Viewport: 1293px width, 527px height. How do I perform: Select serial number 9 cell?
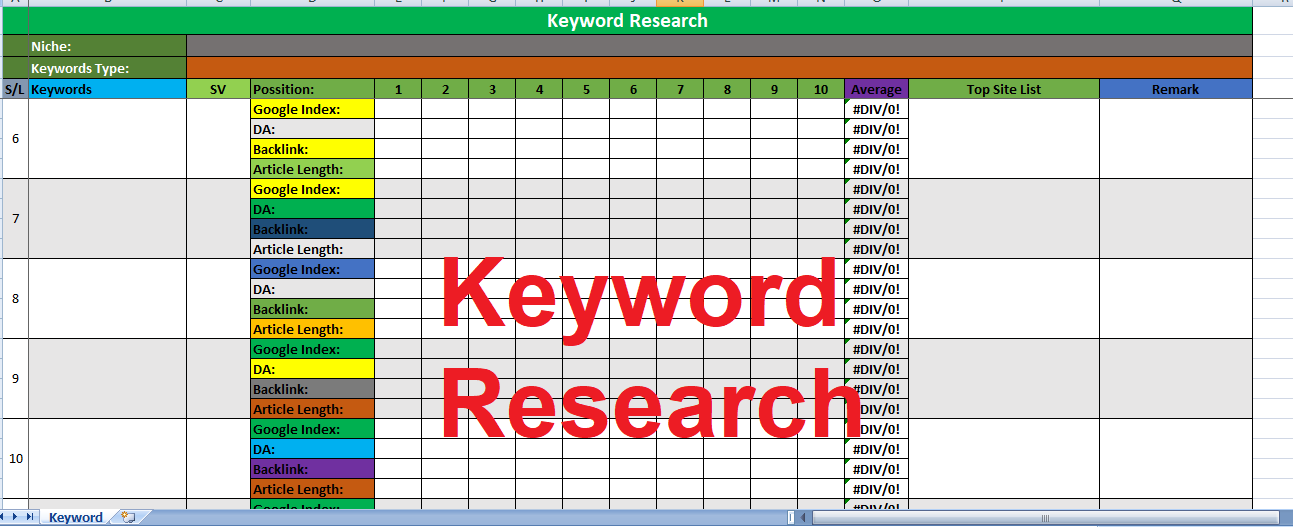pyautogui.click(x=15, y=379)
